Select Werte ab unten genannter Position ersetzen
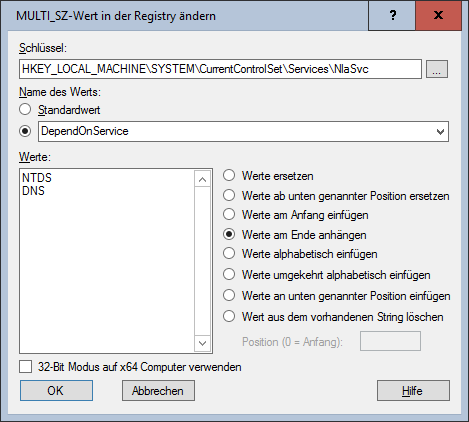Screen dimensions: 469x422 click(229, 195)
